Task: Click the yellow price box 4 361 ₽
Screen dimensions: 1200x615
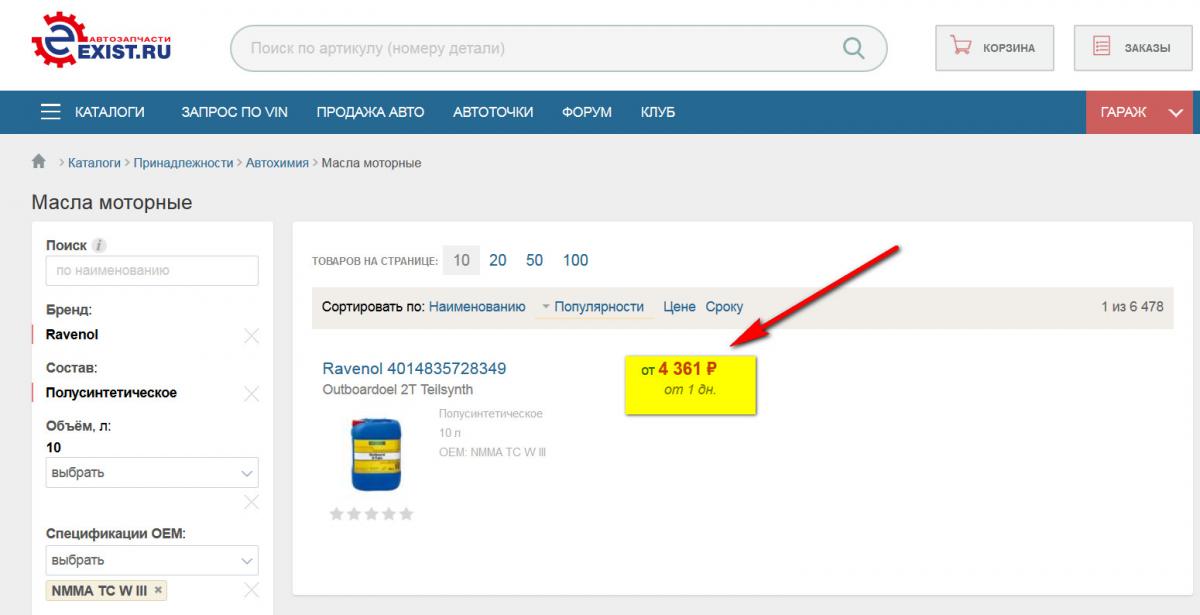Action: pyautogui.click(x=691, y=382)
